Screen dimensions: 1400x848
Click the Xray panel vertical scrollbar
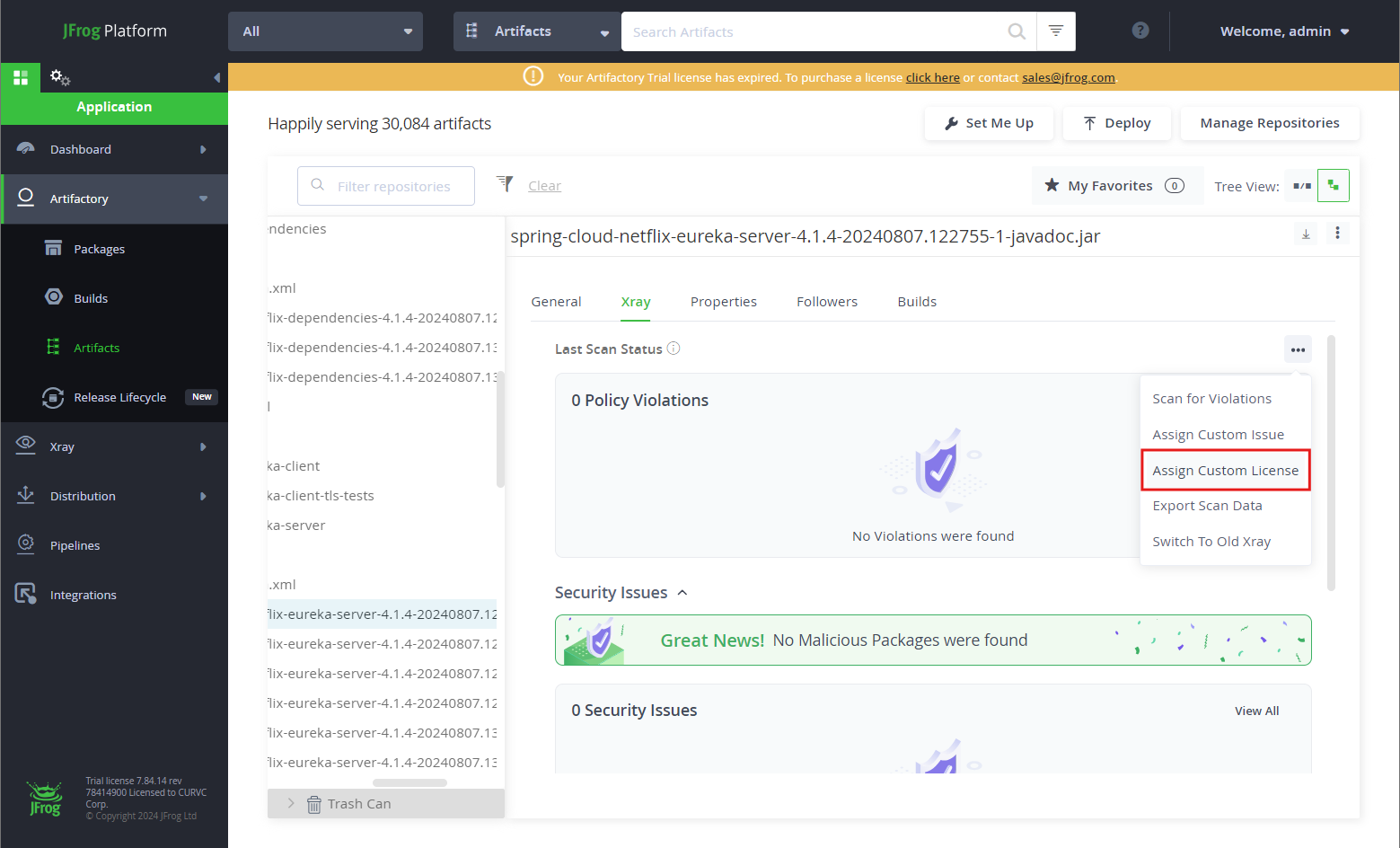[1331, 463]
